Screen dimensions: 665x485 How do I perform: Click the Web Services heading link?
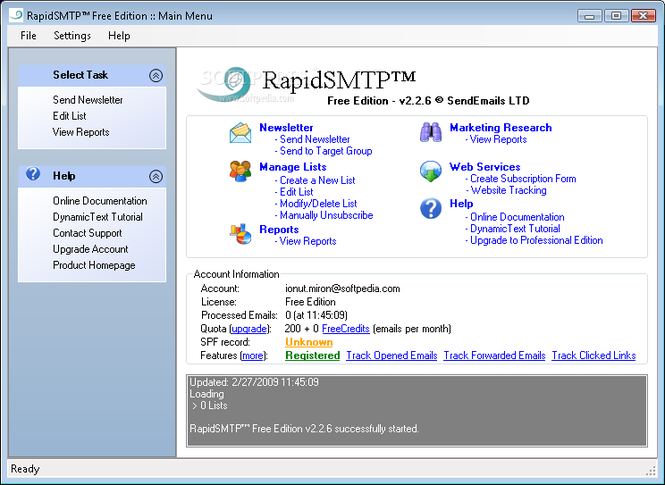point(485,167)
